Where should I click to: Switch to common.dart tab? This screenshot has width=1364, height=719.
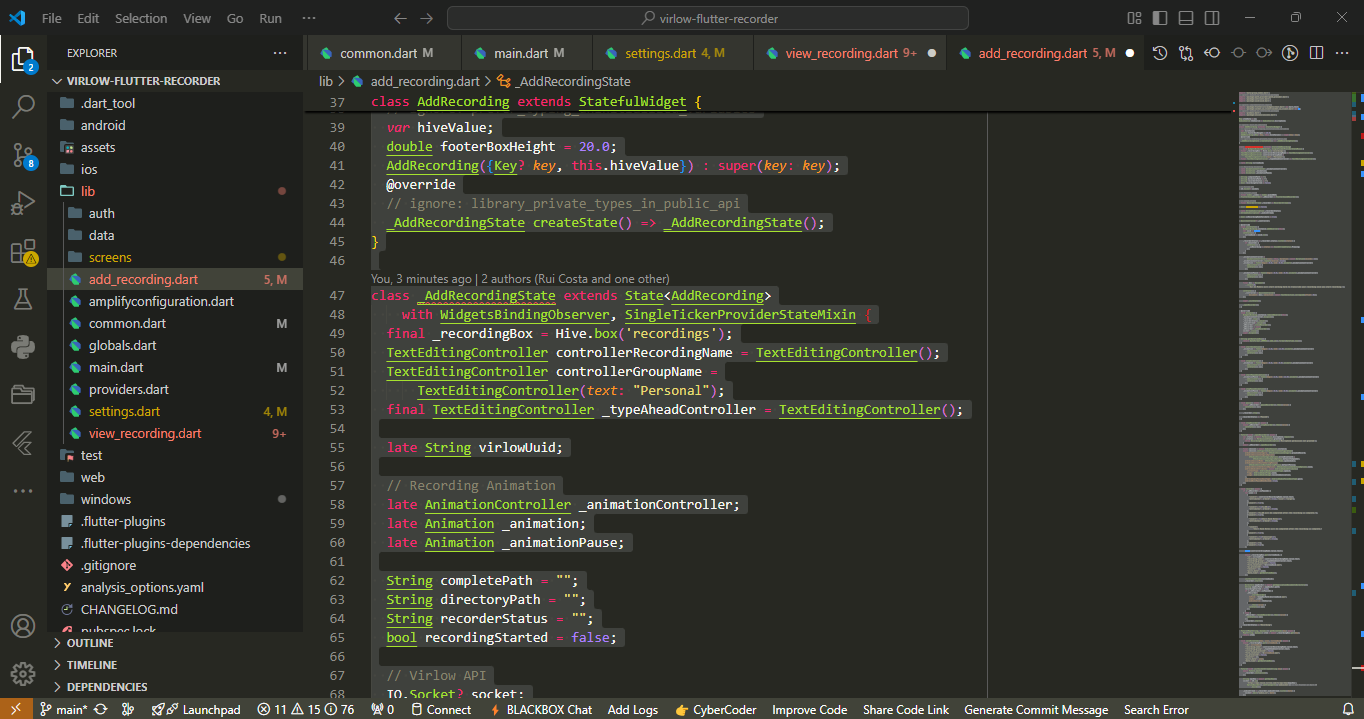[386, 53]
